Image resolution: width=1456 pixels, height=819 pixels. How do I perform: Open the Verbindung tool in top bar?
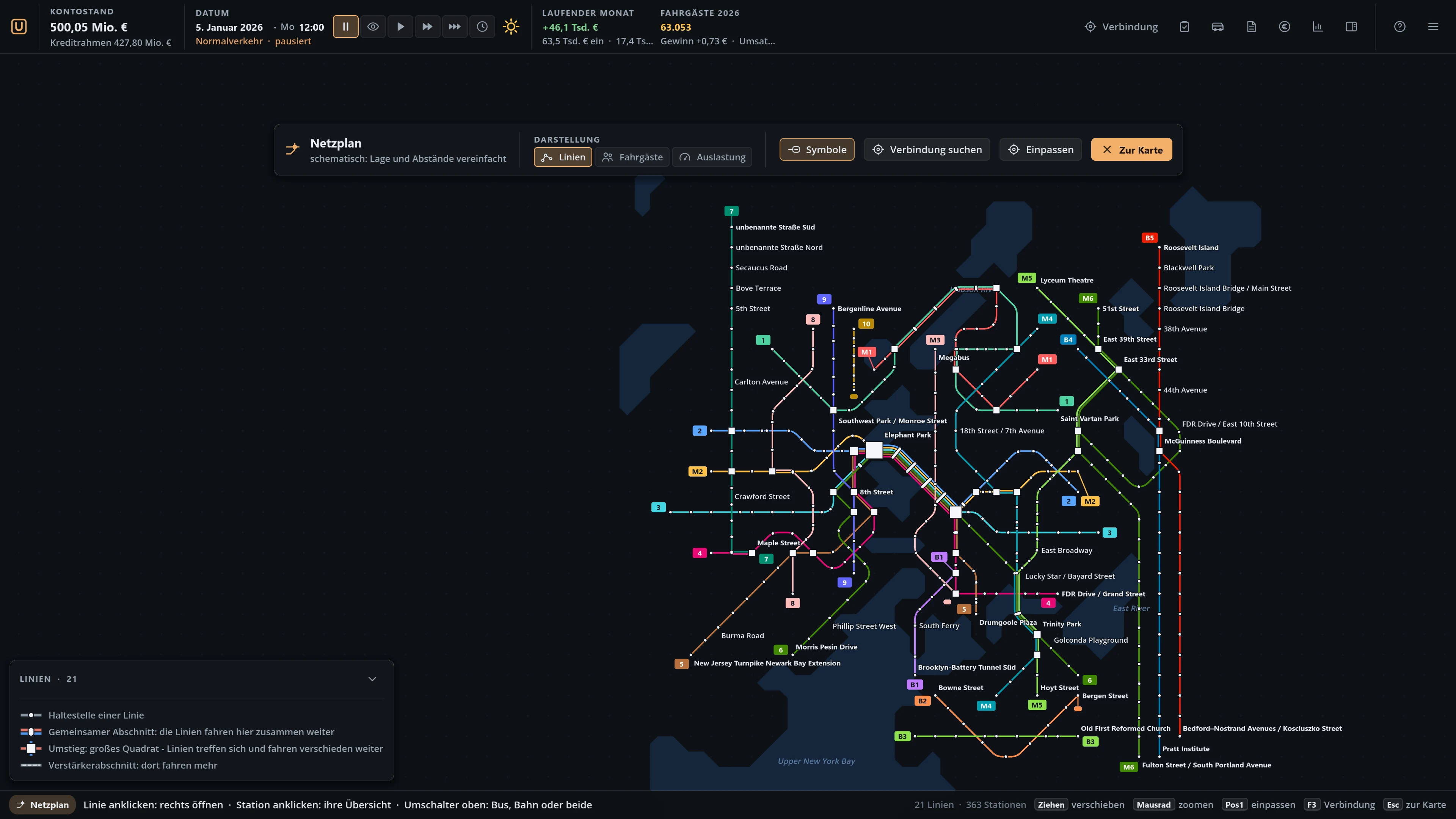pyautogui.click(x=1122, y=27)
